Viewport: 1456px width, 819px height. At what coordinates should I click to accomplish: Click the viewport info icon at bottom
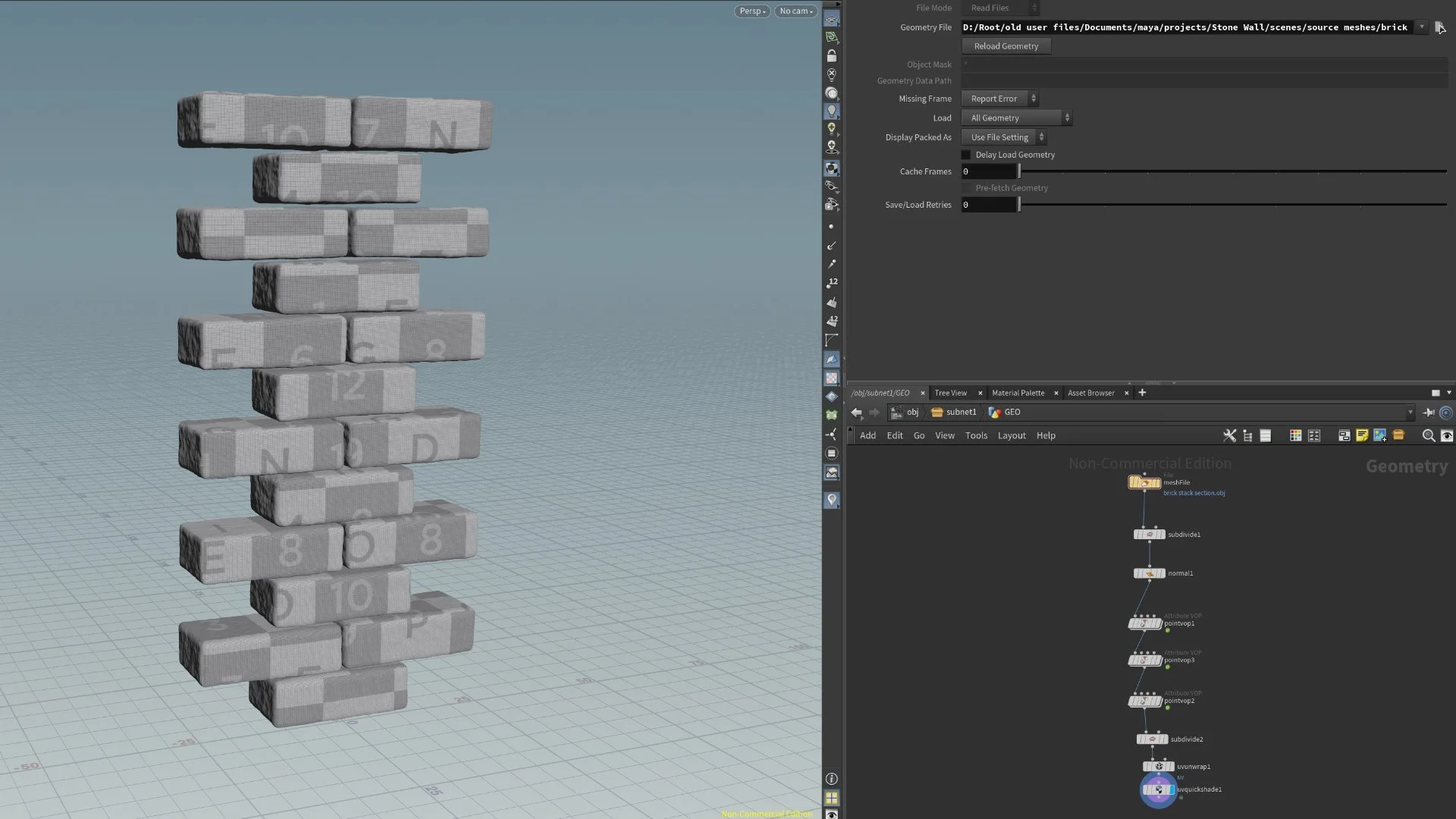coord(832,779)
